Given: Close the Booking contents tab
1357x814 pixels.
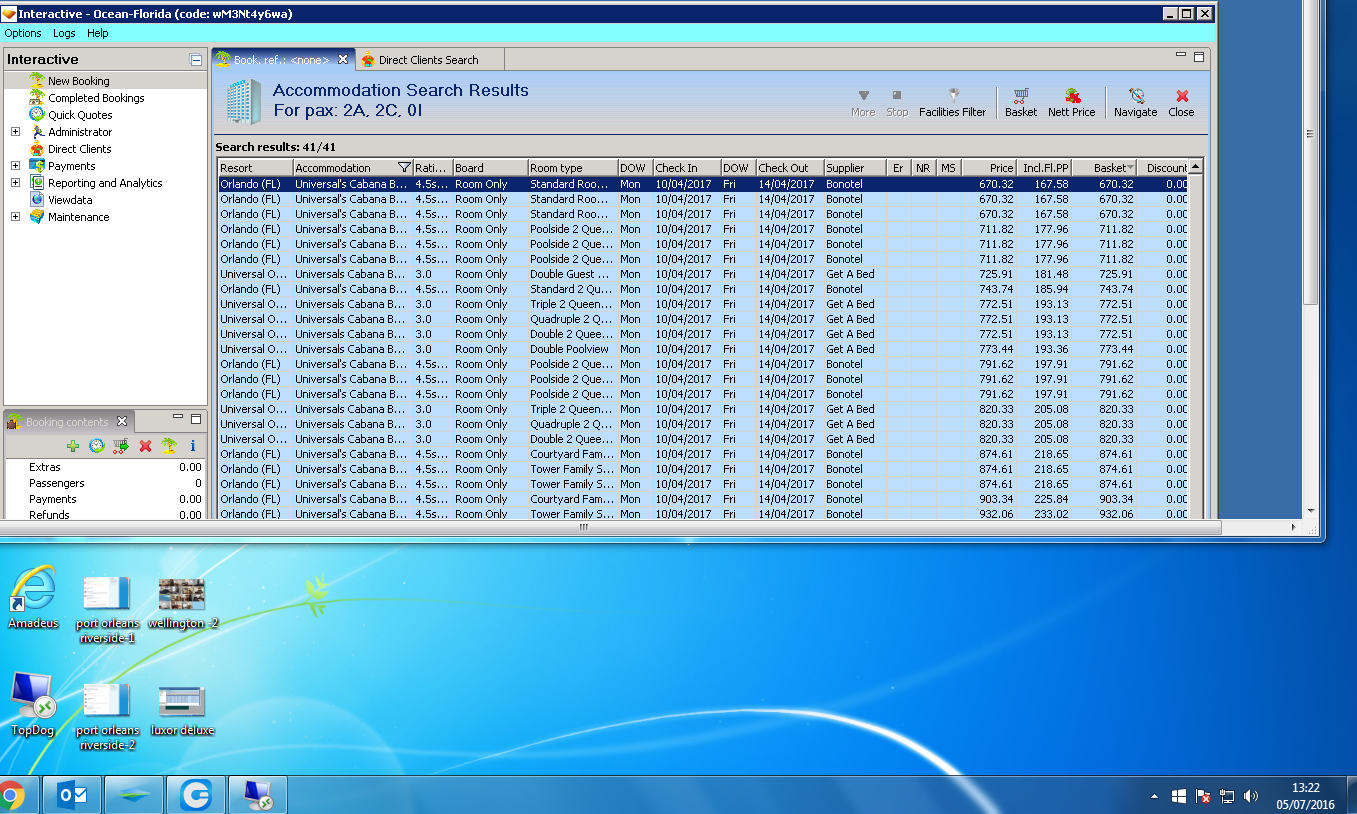Looking at the screenshot, I should tap(122, 421).
